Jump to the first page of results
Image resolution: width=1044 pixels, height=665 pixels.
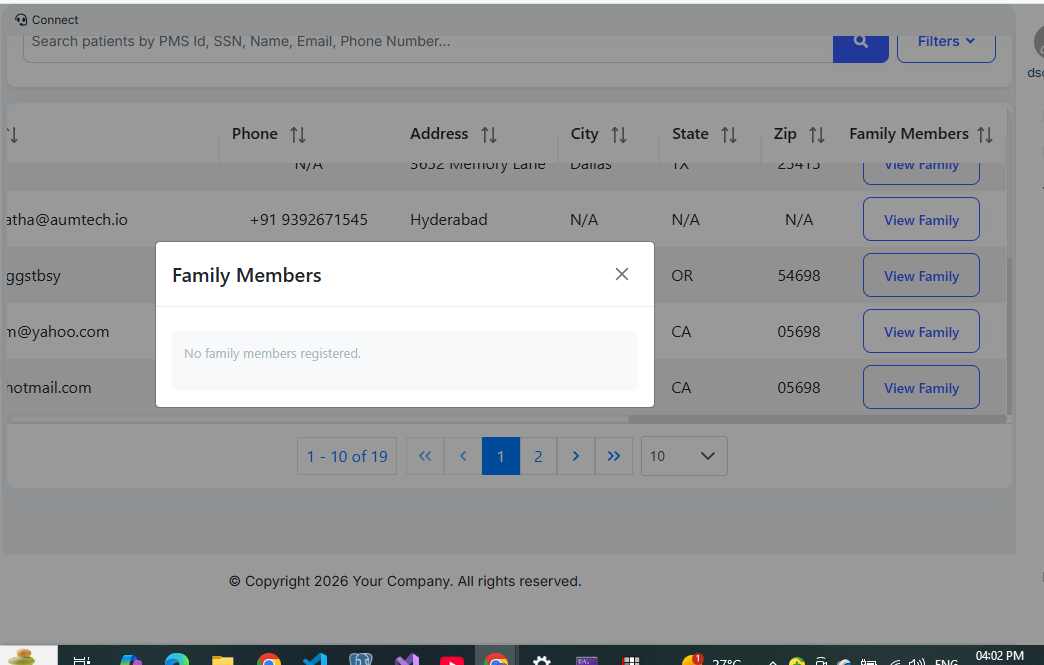coord(425,456)
